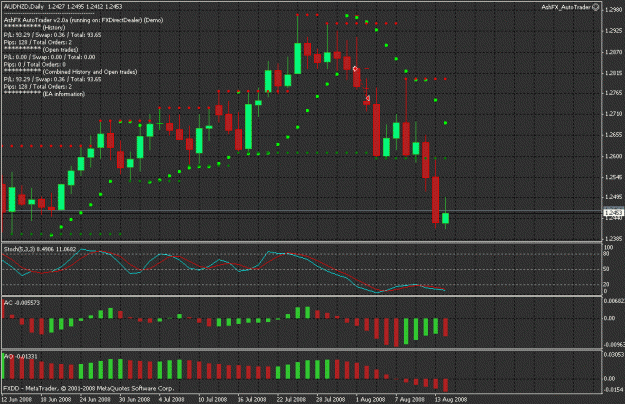The height and width of the screenshot is (404, 625).
Task: Click the AshFX_AutoTrader expert label
Action: pyautogui.click(x=566, y=7)
